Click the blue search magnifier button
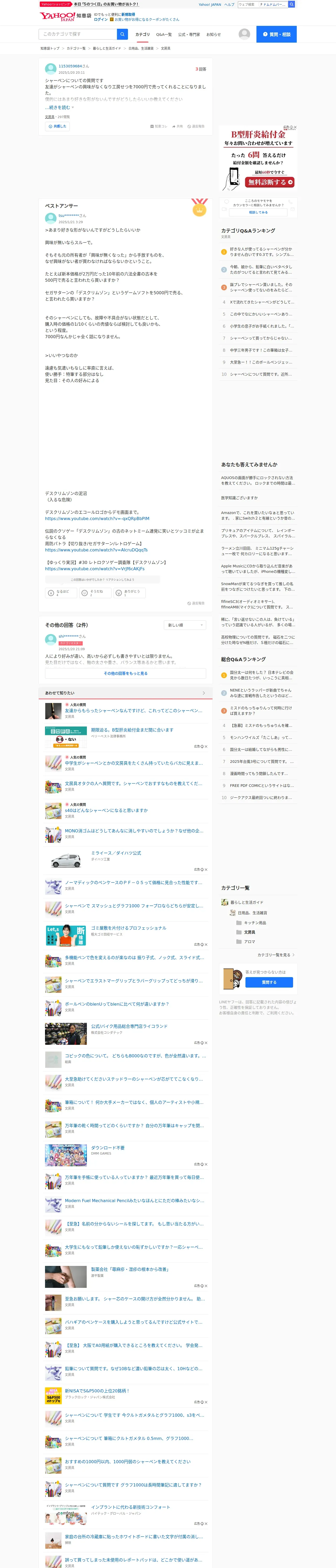This screenshot has width=336, height=1568. 122,34
